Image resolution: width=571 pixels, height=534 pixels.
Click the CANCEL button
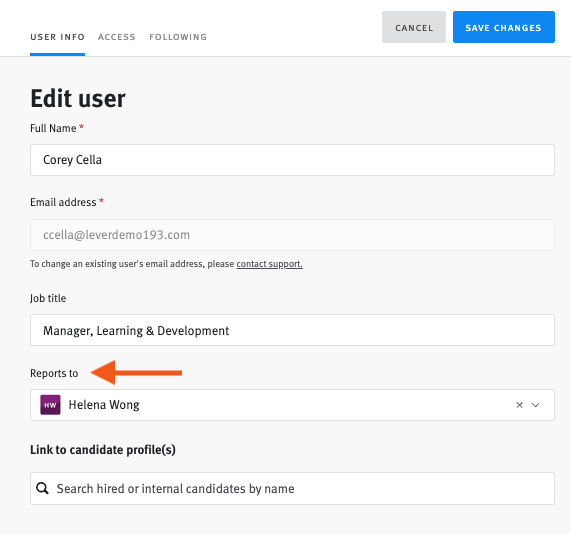[x=414, y=27]
